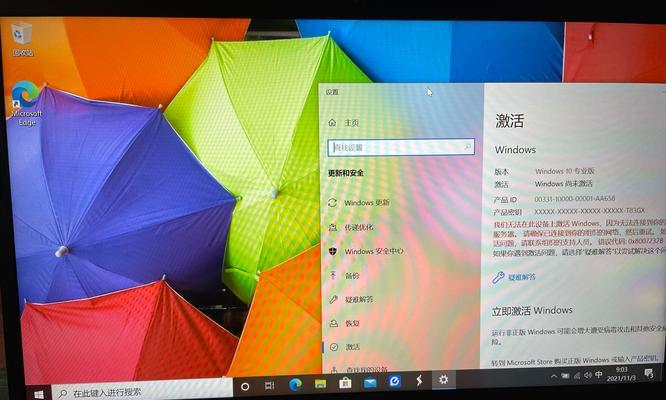The image size is (666, 400).
Task: Open Cortana circle icon on taskbar
Action: click(245, 387)
